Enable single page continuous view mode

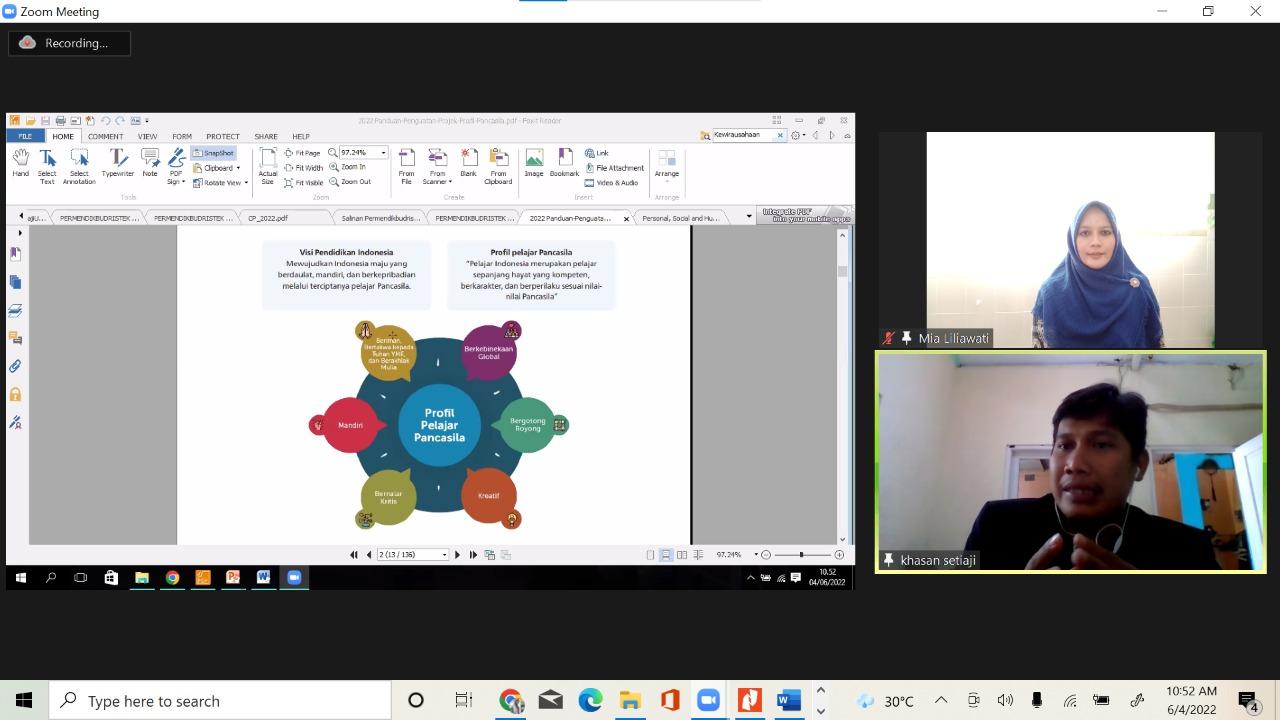click(x=666, y=554)
